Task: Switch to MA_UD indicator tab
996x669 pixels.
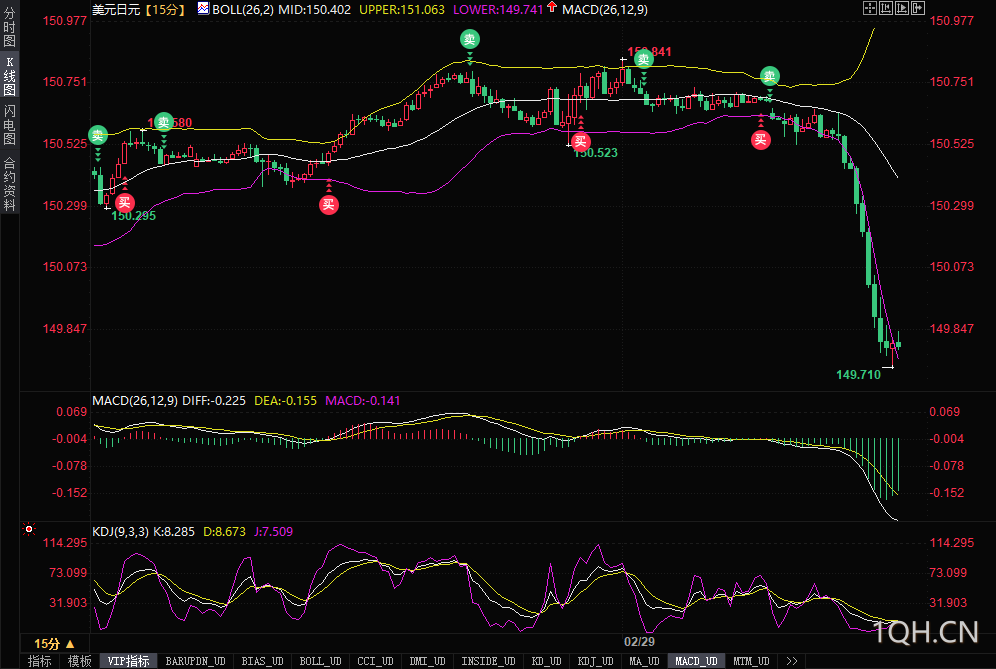Action: [644, 661]
